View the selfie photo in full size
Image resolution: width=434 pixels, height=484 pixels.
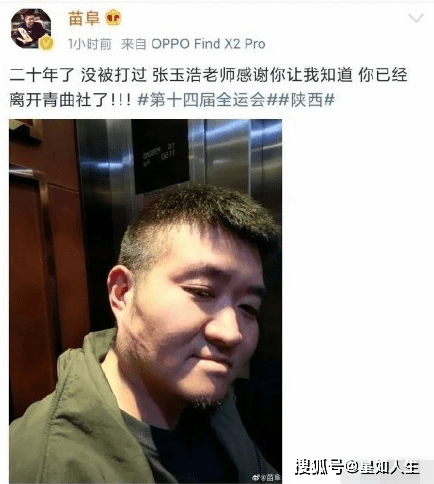click(145, 301)
